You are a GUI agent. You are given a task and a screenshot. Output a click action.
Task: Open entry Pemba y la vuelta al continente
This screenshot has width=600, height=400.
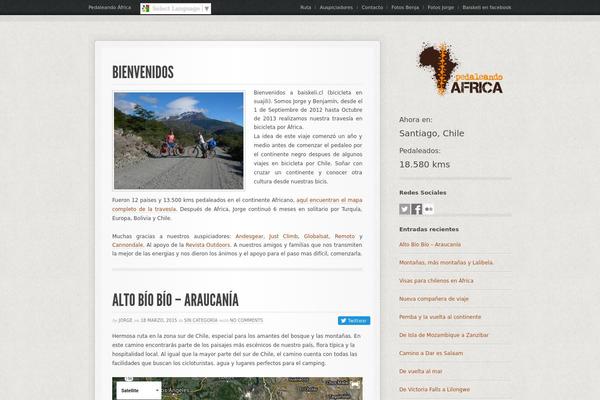tap(440, 317)
